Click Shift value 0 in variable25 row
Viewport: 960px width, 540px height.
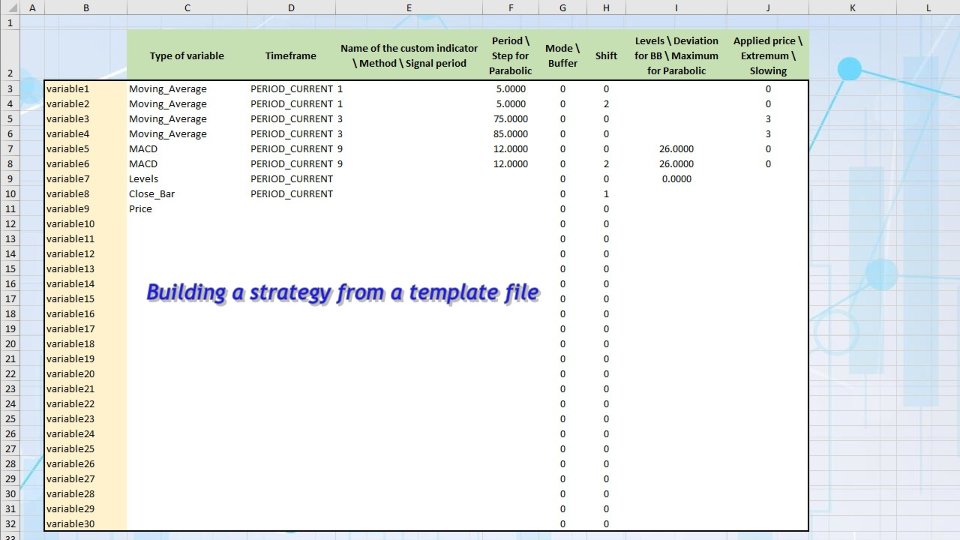(606, 449)
